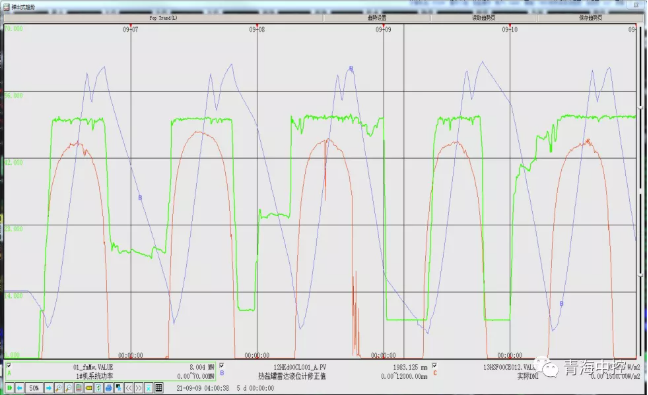Viewport: 648px width, 395px height.
Task: Click the blue right arrow pan button
Action: [49, 388]
